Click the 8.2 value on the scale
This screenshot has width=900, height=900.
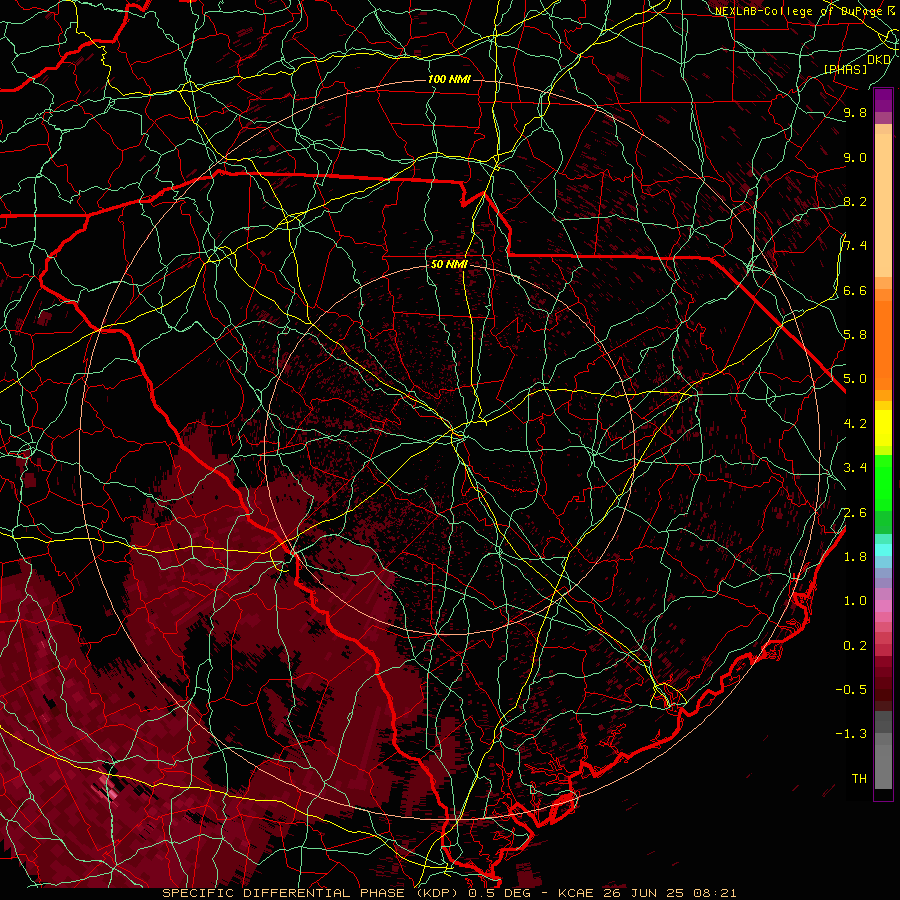855,201
